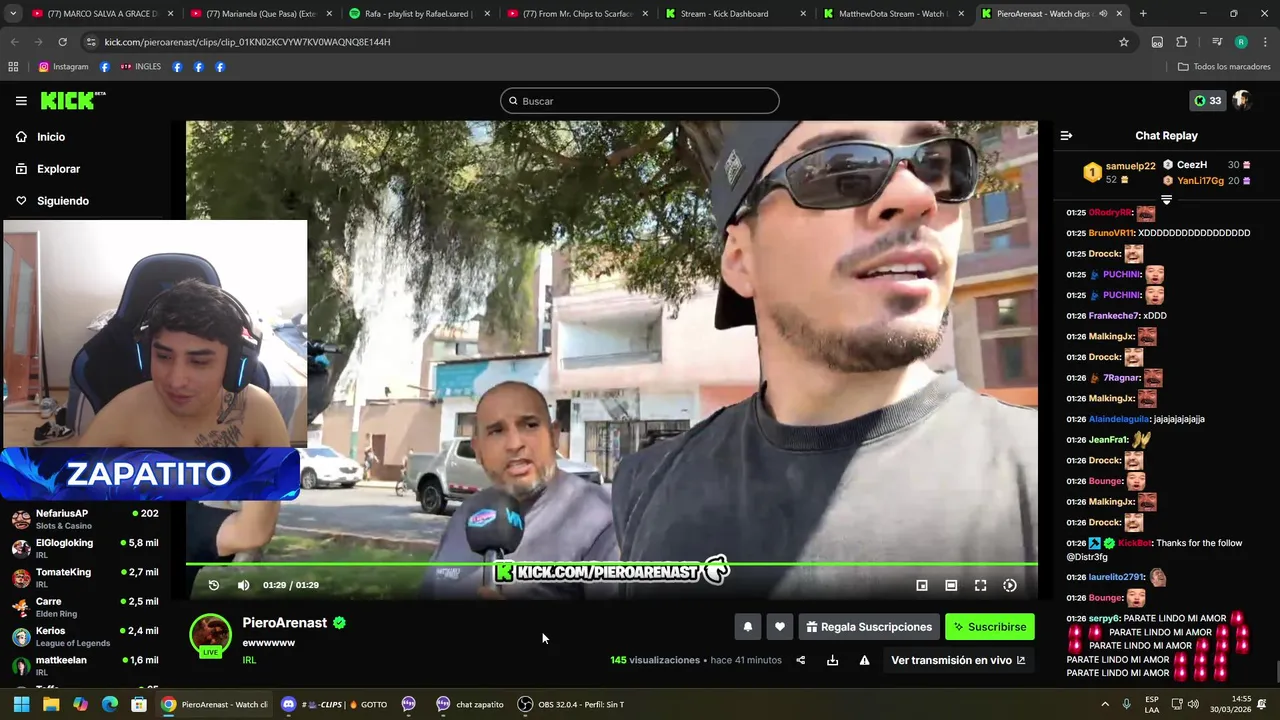This screenshot has width=1280, height=720.
Task: Click the IRL category link
Action: (249, 660)
